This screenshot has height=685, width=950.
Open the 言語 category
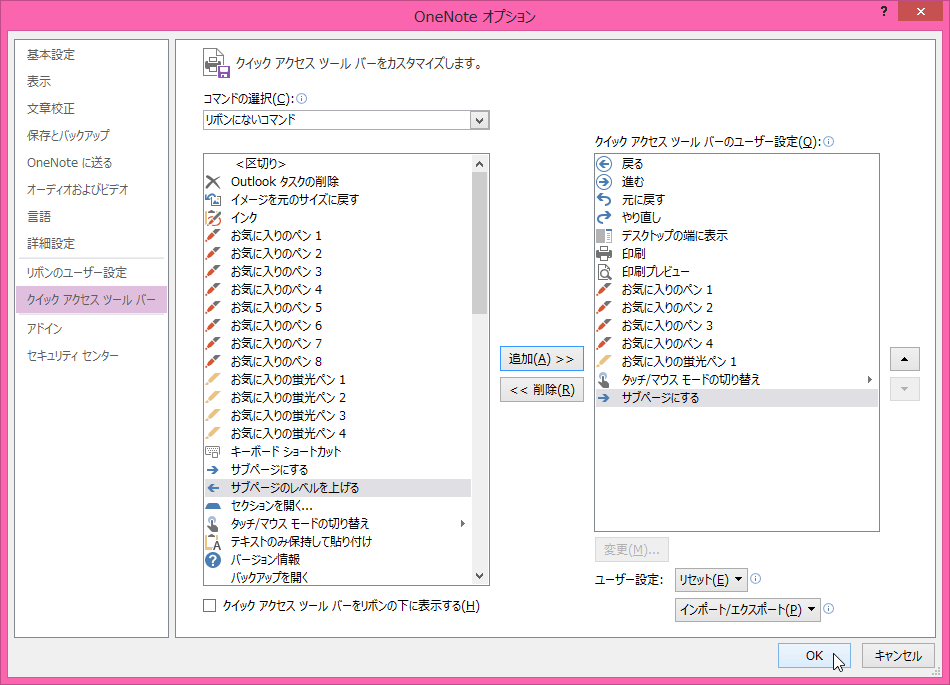[x=39, y=217]
